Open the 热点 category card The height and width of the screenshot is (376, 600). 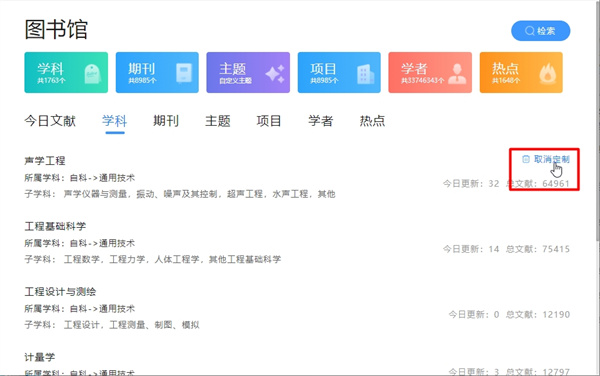521,73
